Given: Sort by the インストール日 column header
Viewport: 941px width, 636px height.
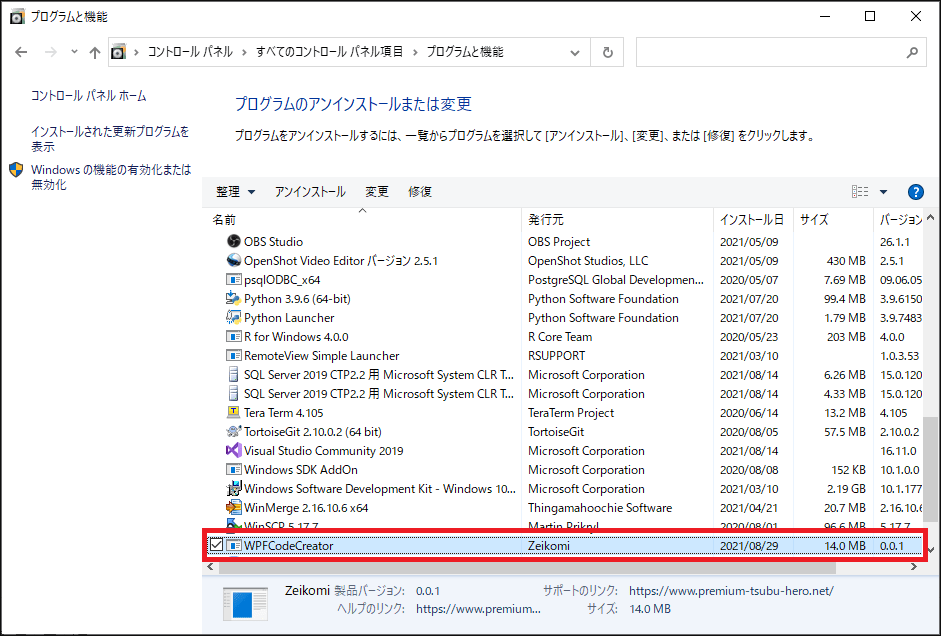Looking at the screenshot, I should [753, 220].
